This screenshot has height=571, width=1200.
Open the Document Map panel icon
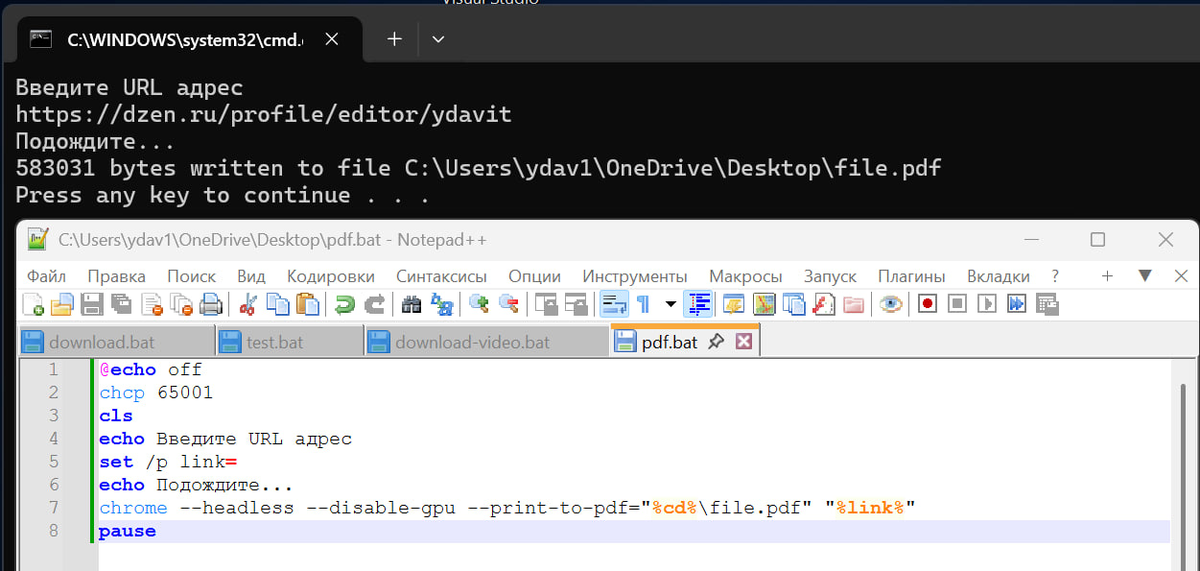point(764,303)
